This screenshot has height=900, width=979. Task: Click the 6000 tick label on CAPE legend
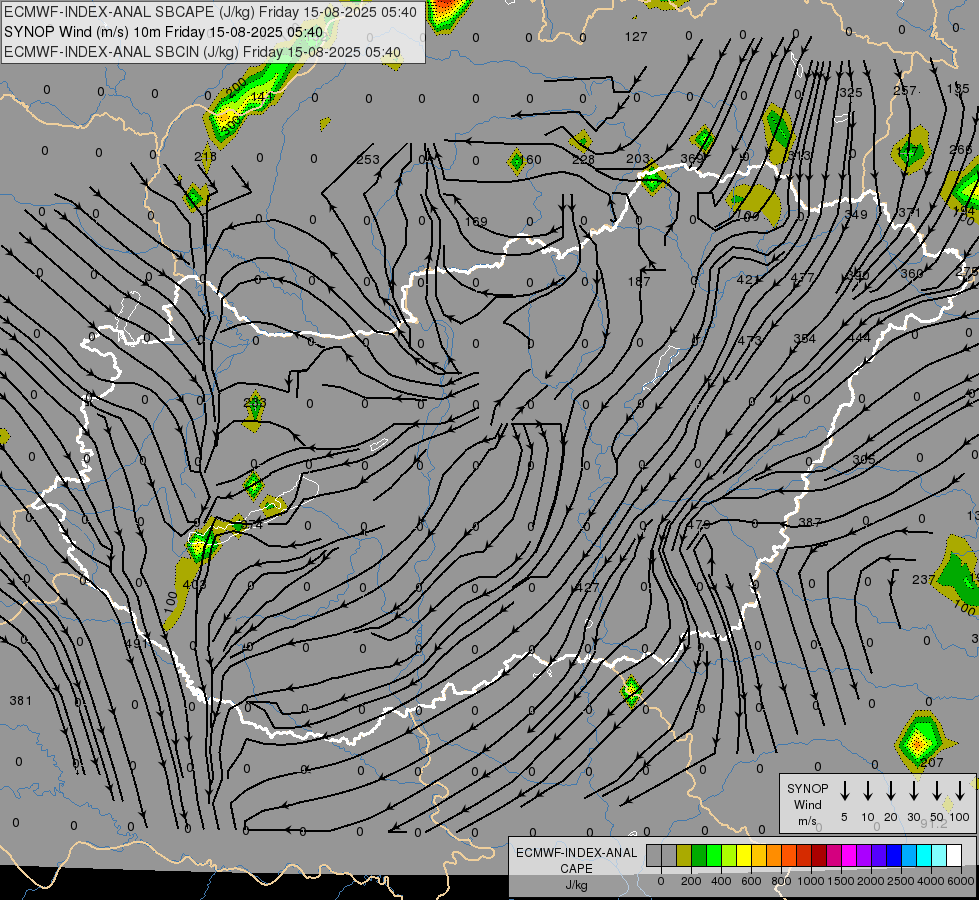[961, 881]
